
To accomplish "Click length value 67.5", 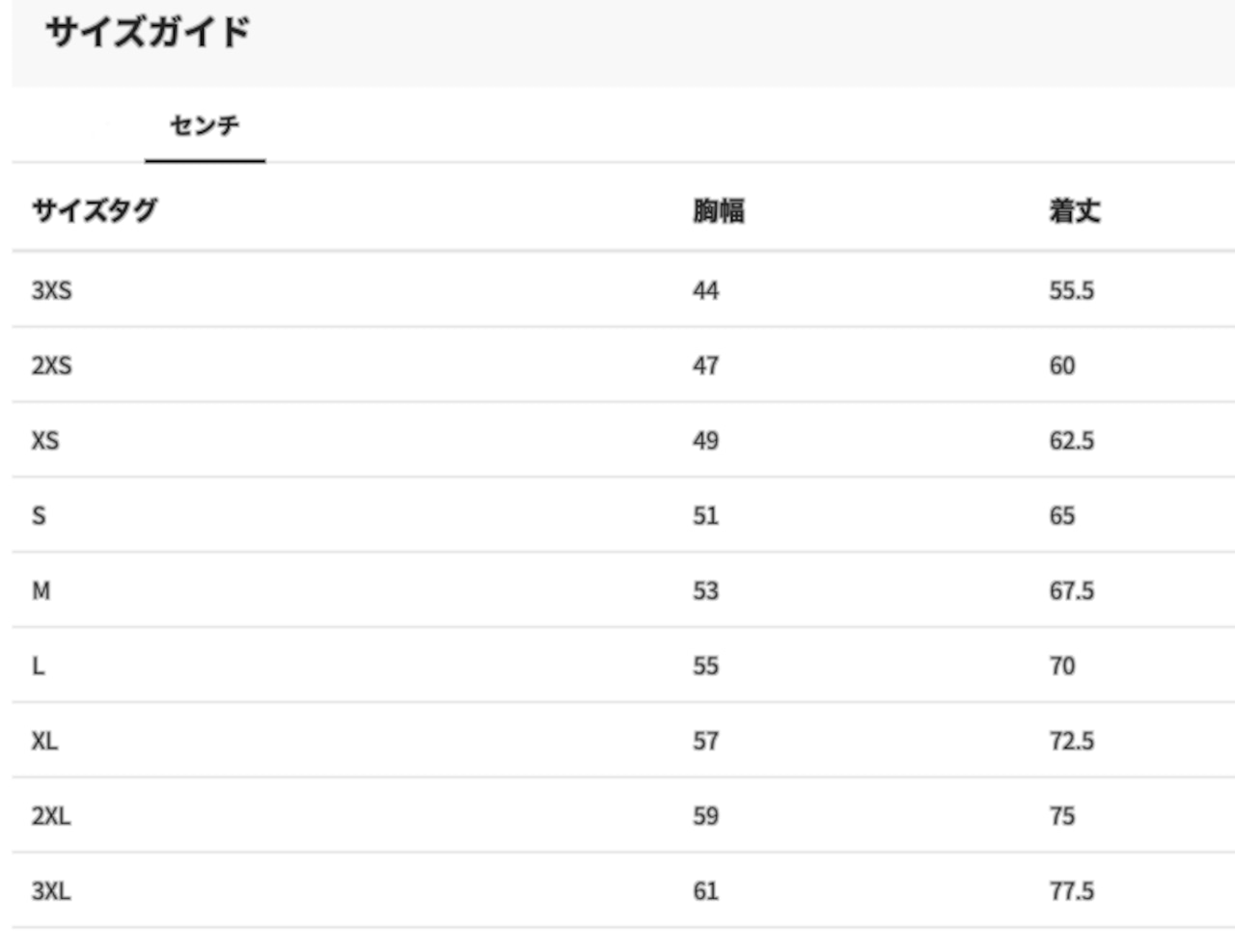I will [x=1072, y=591].
